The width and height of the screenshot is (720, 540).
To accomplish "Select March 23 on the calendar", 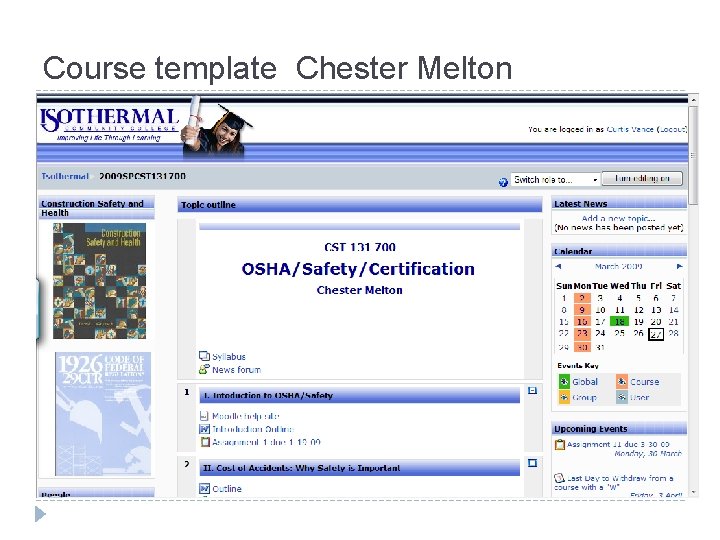I will [582, 333].
